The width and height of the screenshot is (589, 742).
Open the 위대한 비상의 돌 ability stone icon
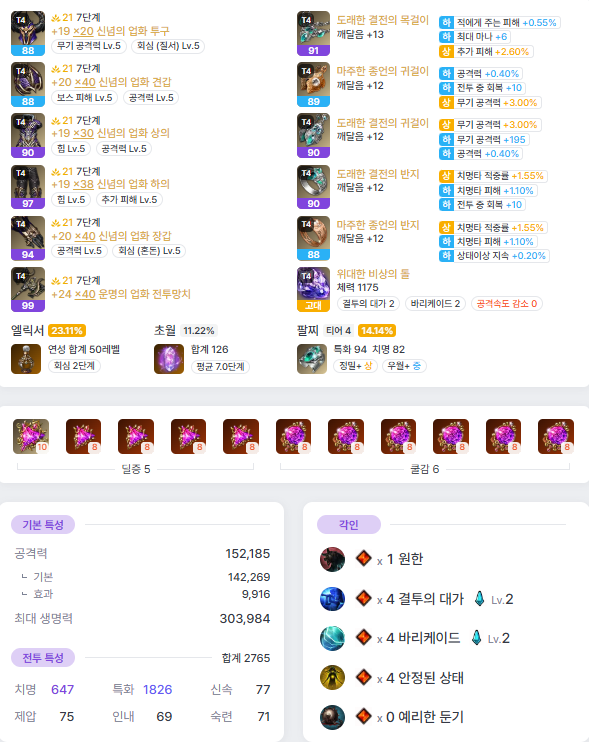tap(313, 289)
